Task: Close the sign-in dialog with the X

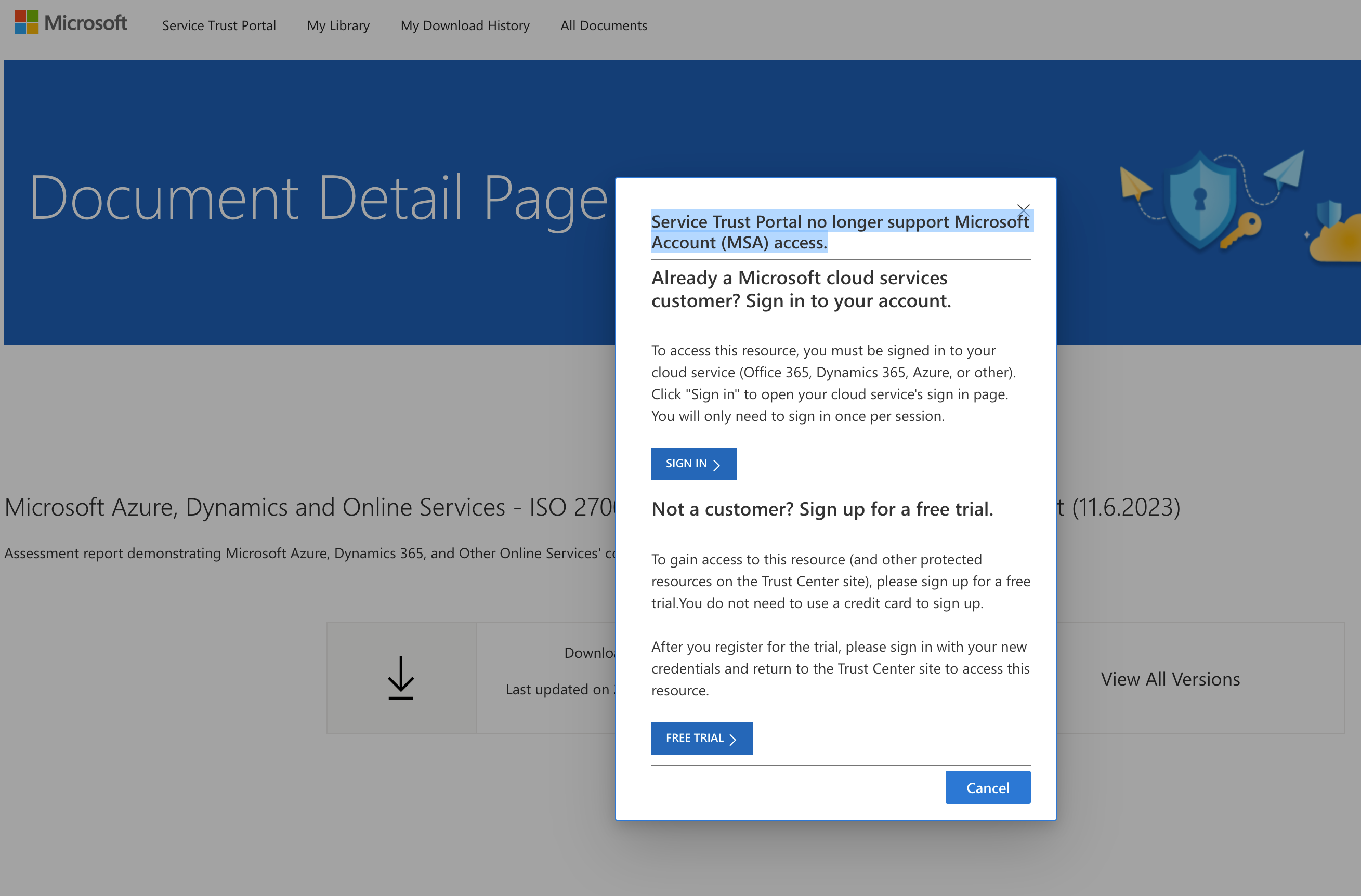Action: [1024, 210]
